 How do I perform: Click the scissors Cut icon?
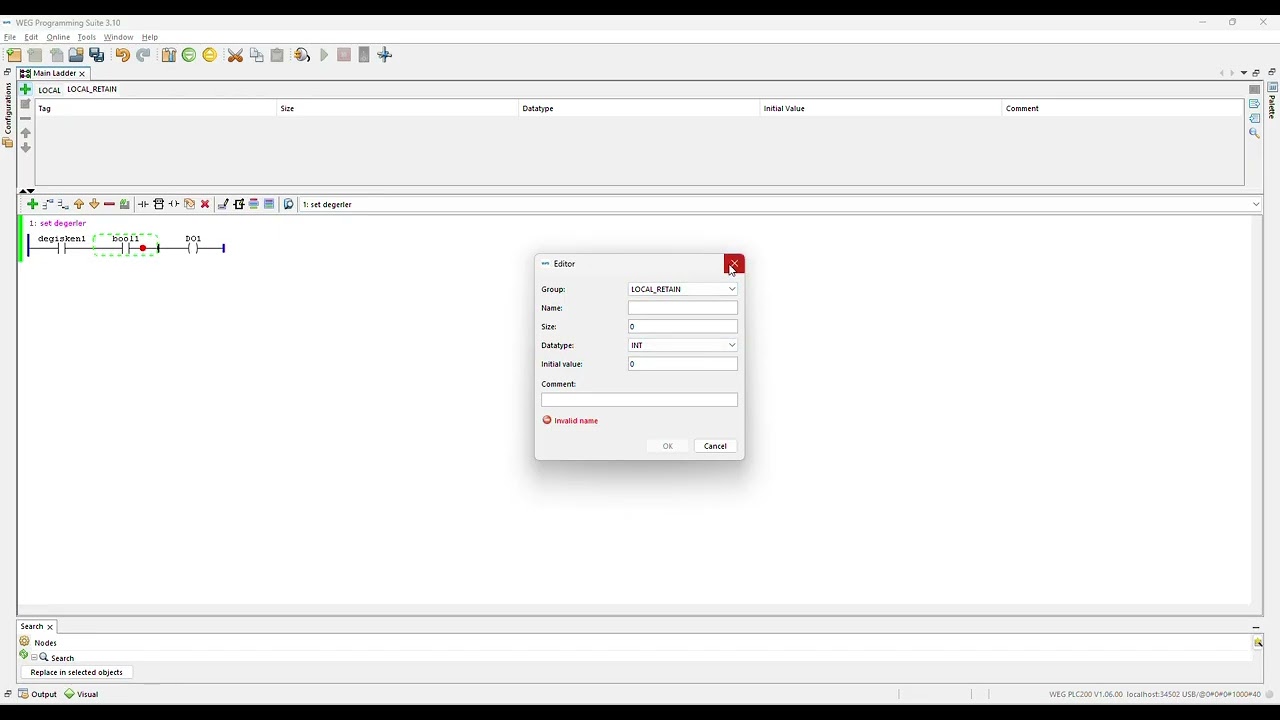coord(235,55)
